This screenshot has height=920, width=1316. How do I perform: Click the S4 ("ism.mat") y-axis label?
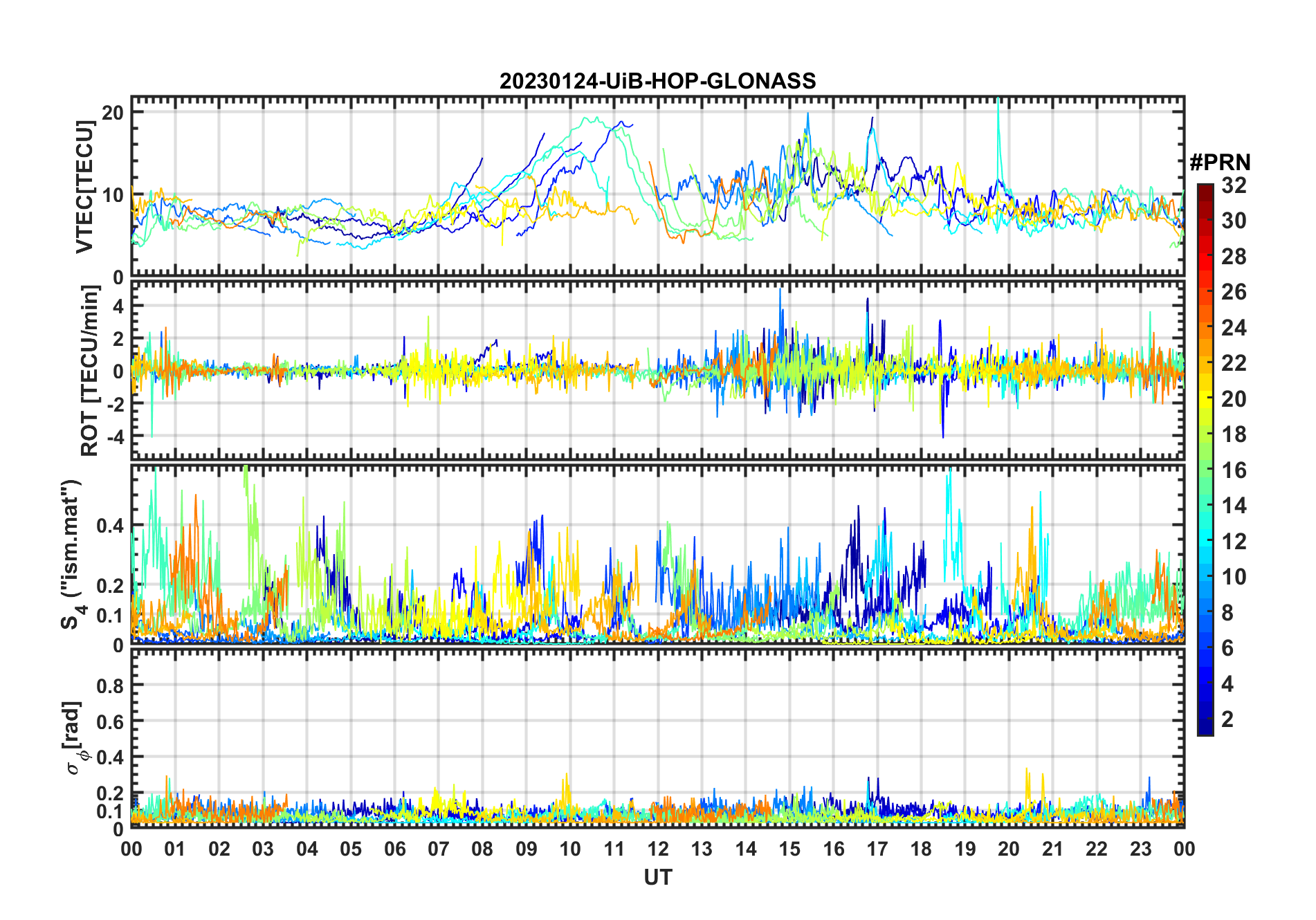(72, 555)
